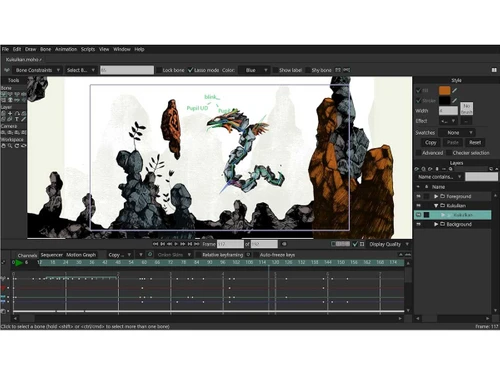Open the Name contains... filter dropdown
Screen dimensions: 500x375
(439, 177)
